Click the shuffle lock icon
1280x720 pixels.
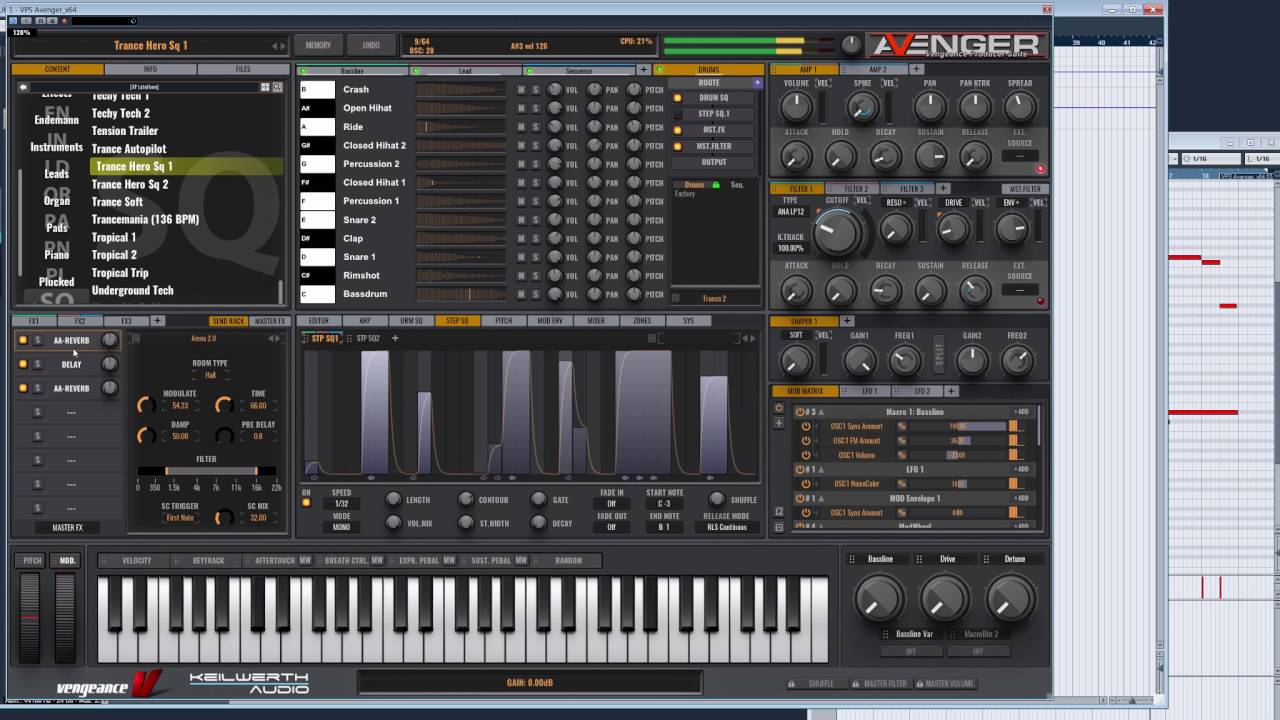[792, 684]
